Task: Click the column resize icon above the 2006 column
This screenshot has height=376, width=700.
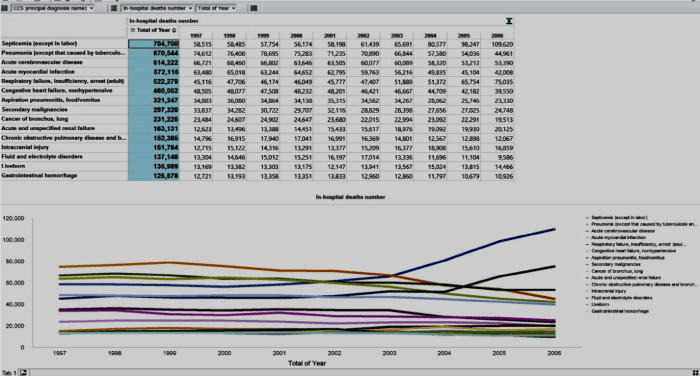Action: pyautogui.click(x=509, y=21)
